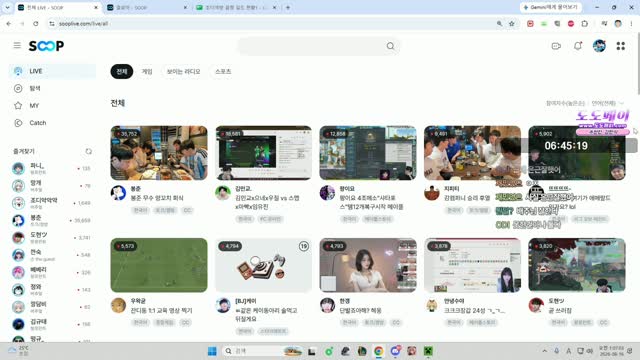The width and height of the screenshot is (640, 360).
Task: Click 봉준's avatar under first stream card
Action: (118, 193)
